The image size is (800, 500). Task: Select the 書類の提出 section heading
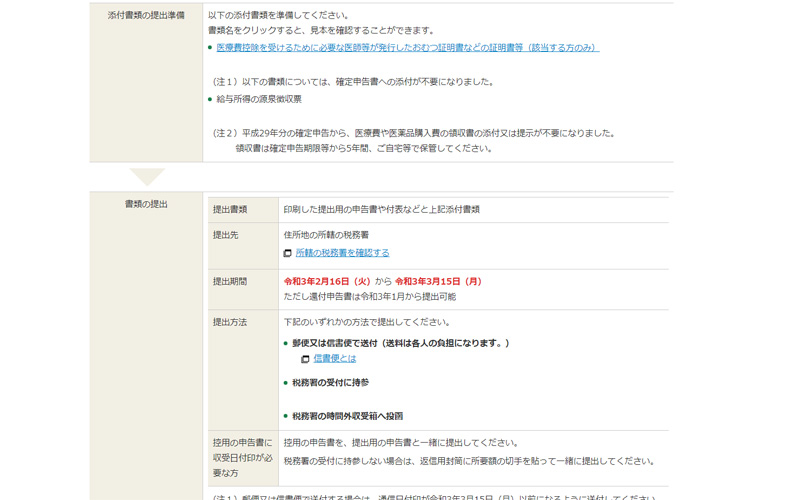[x=146, y=204]
